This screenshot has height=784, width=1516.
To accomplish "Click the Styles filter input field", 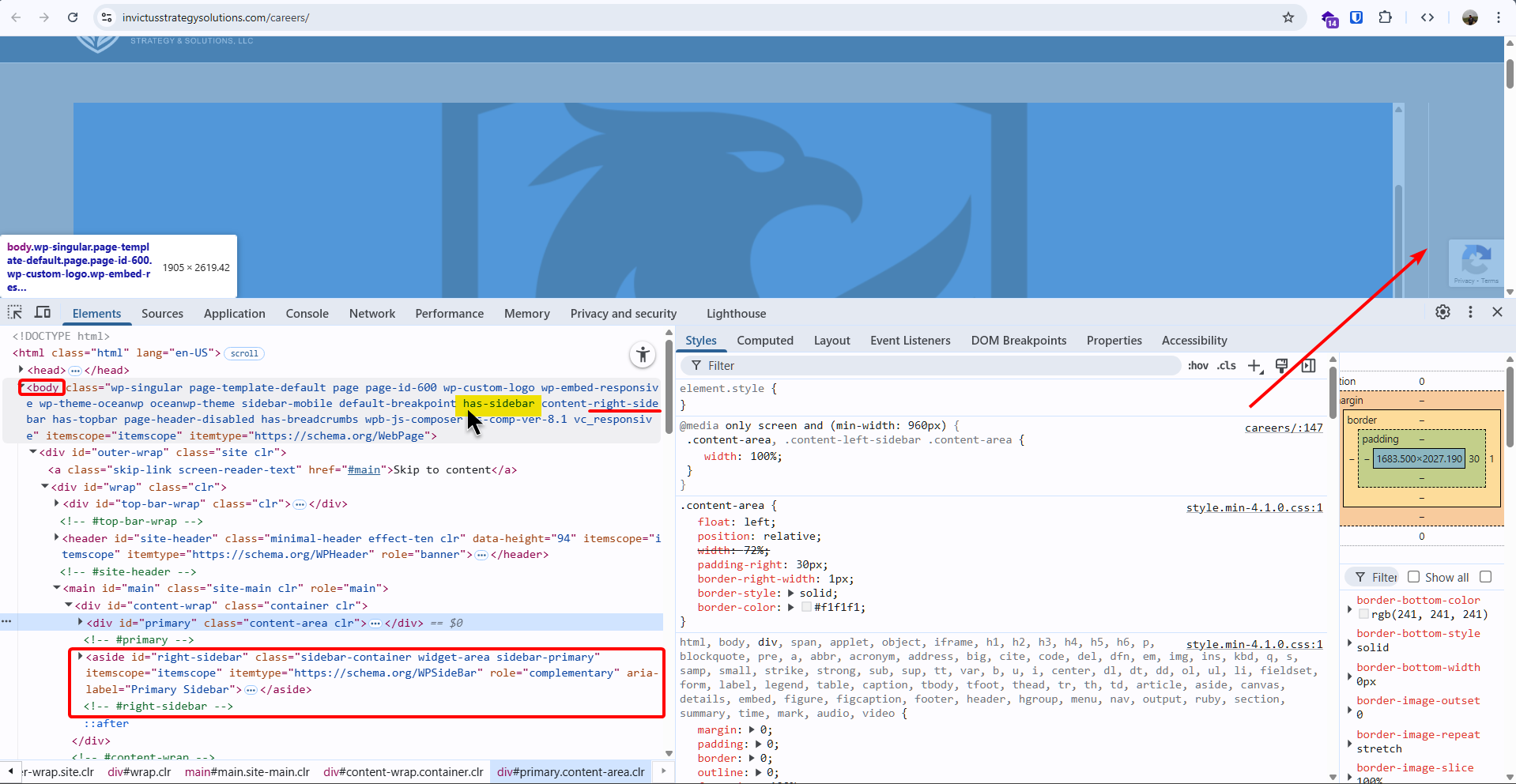I will point(933,365).
